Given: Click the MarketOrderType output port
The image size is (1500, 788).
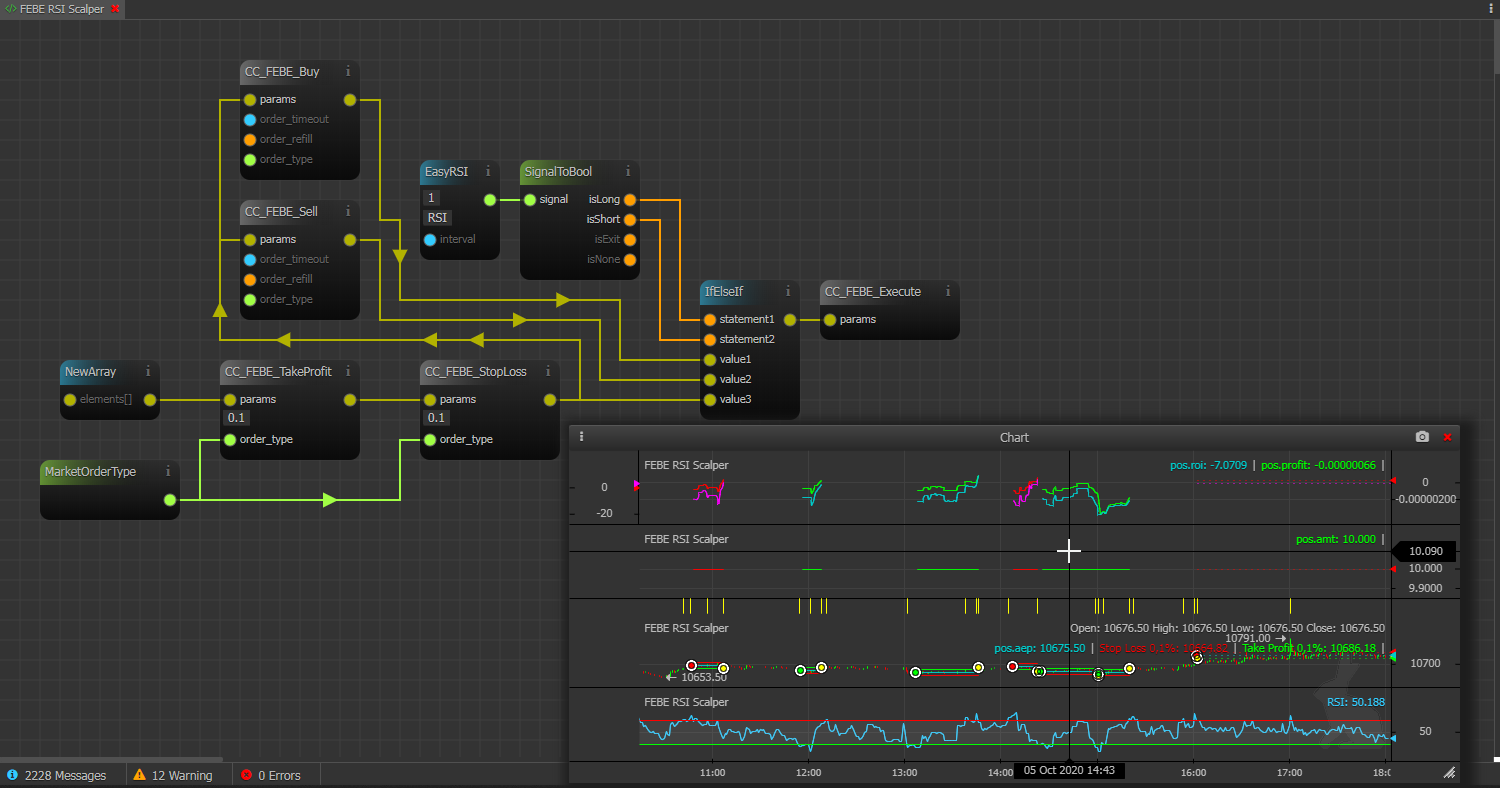Looking at the screenshot, I should tap(170, 499).
